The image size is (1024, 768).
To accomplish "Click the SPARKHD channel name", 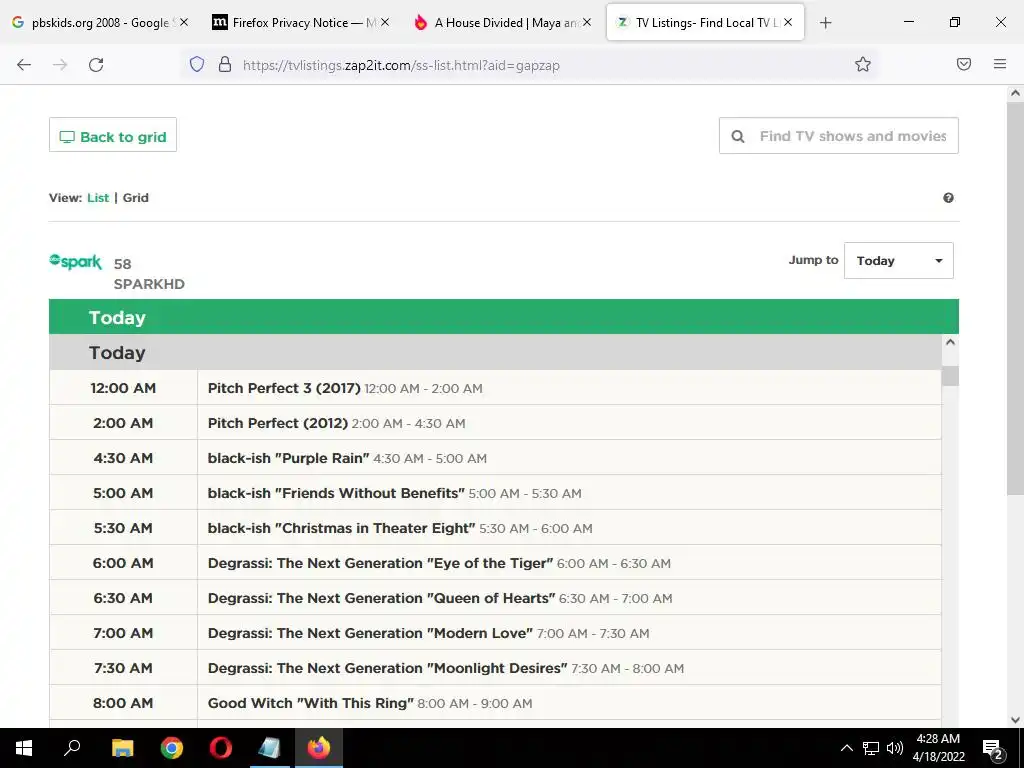I will tap(149, 284).
